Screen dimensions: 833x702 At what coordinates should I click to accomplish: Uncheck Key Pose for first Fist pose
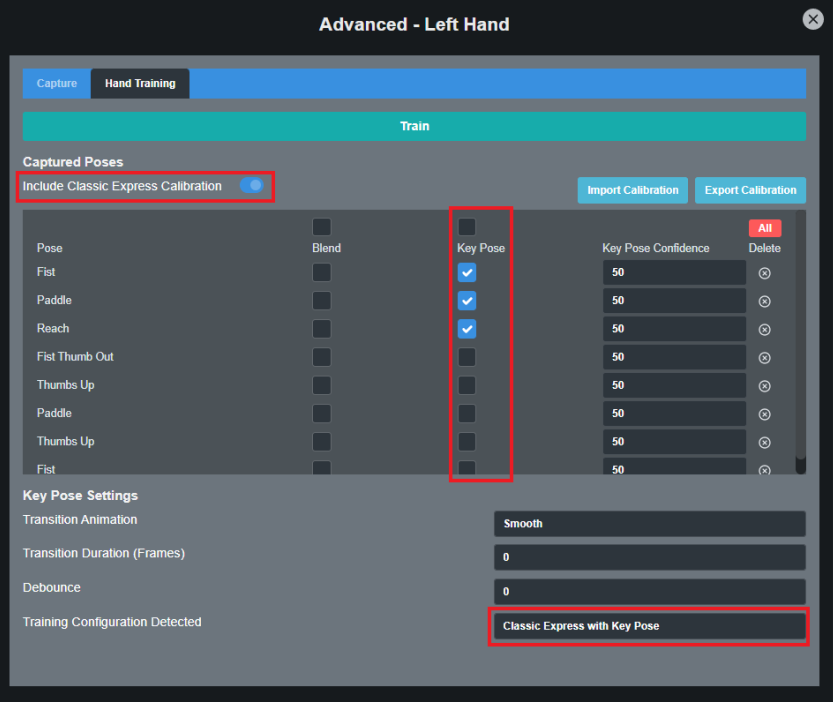(x=467, y=273)
